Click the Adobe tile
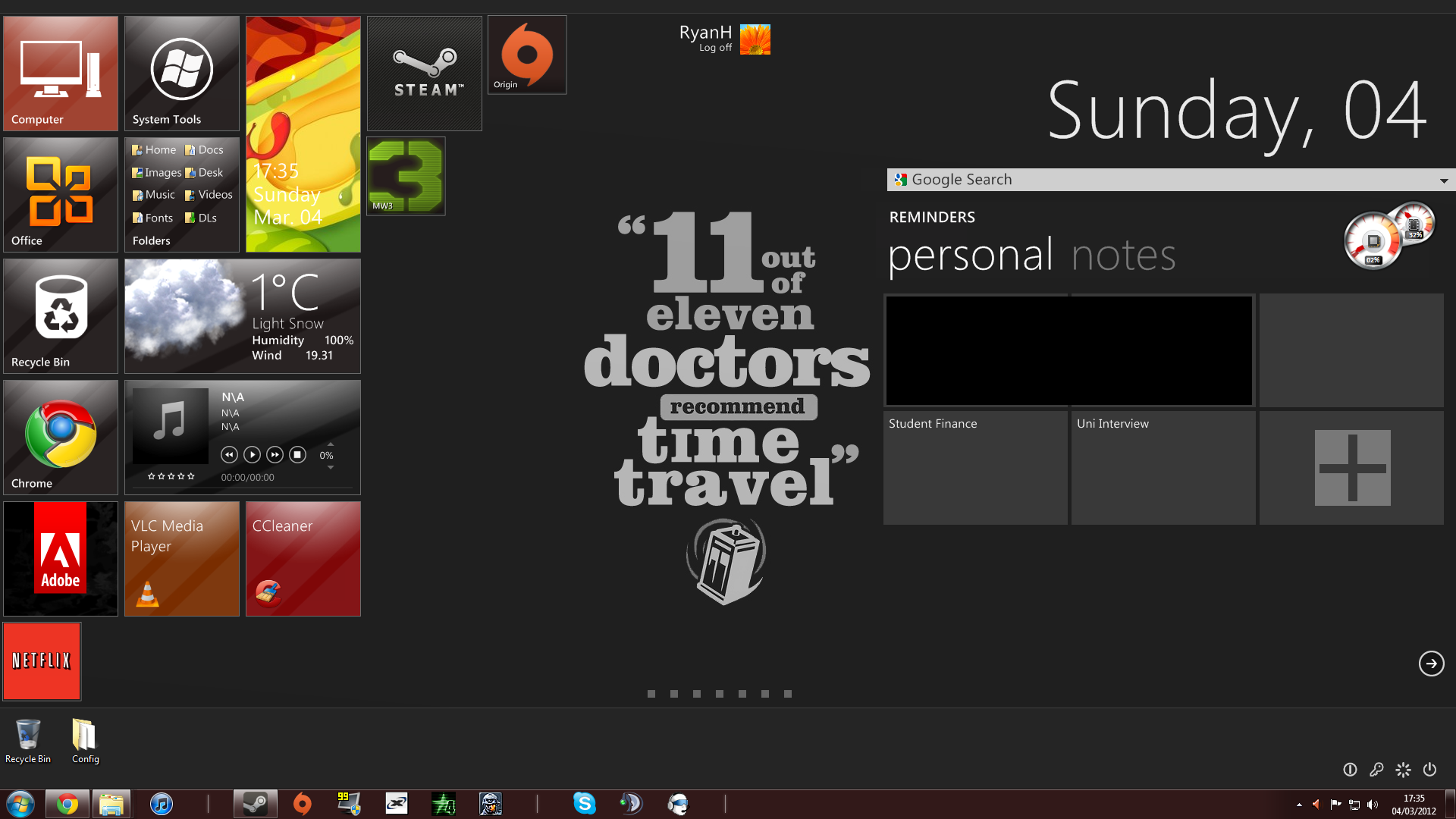Screen dimensions: 1456x819 point(61,559)
